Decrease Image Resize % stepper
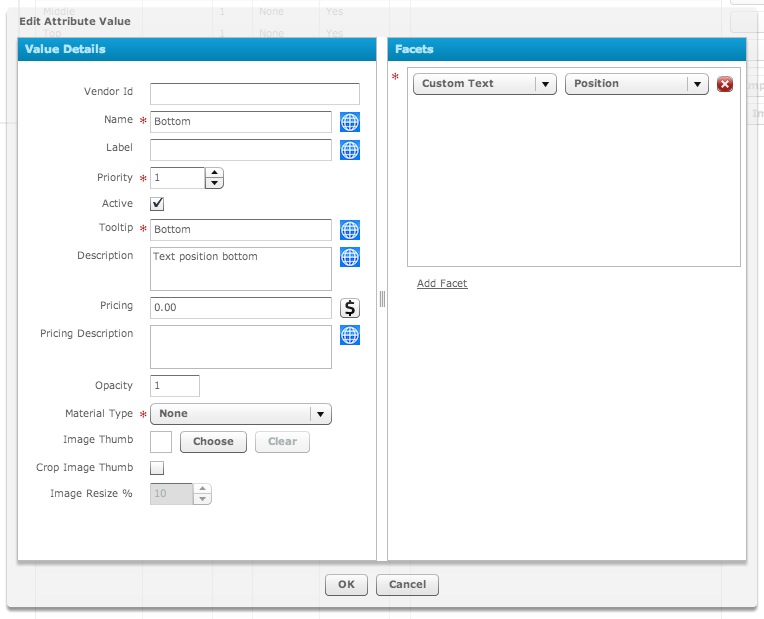This screenshot has width=764, height=619. point(202,499)
